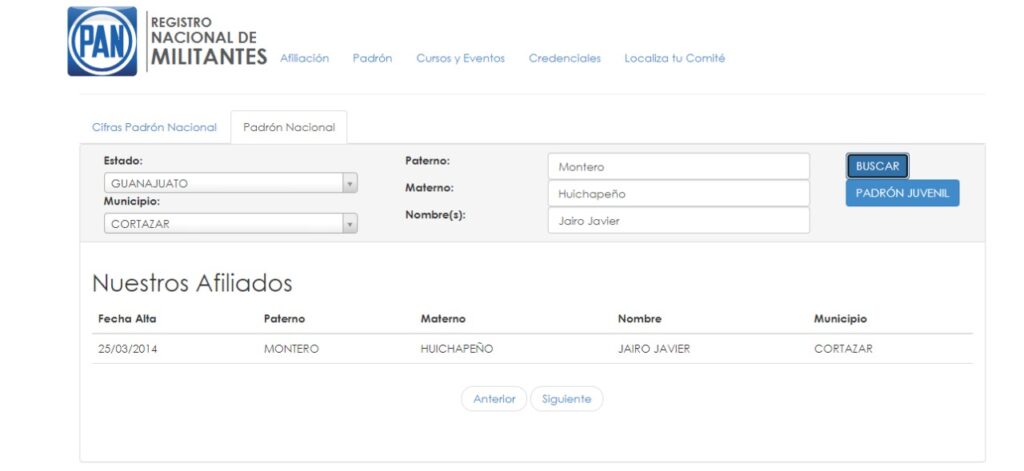Select the Montero Huichapeño result row
This screenshot has width=1024, height=471.
point(531,349)
